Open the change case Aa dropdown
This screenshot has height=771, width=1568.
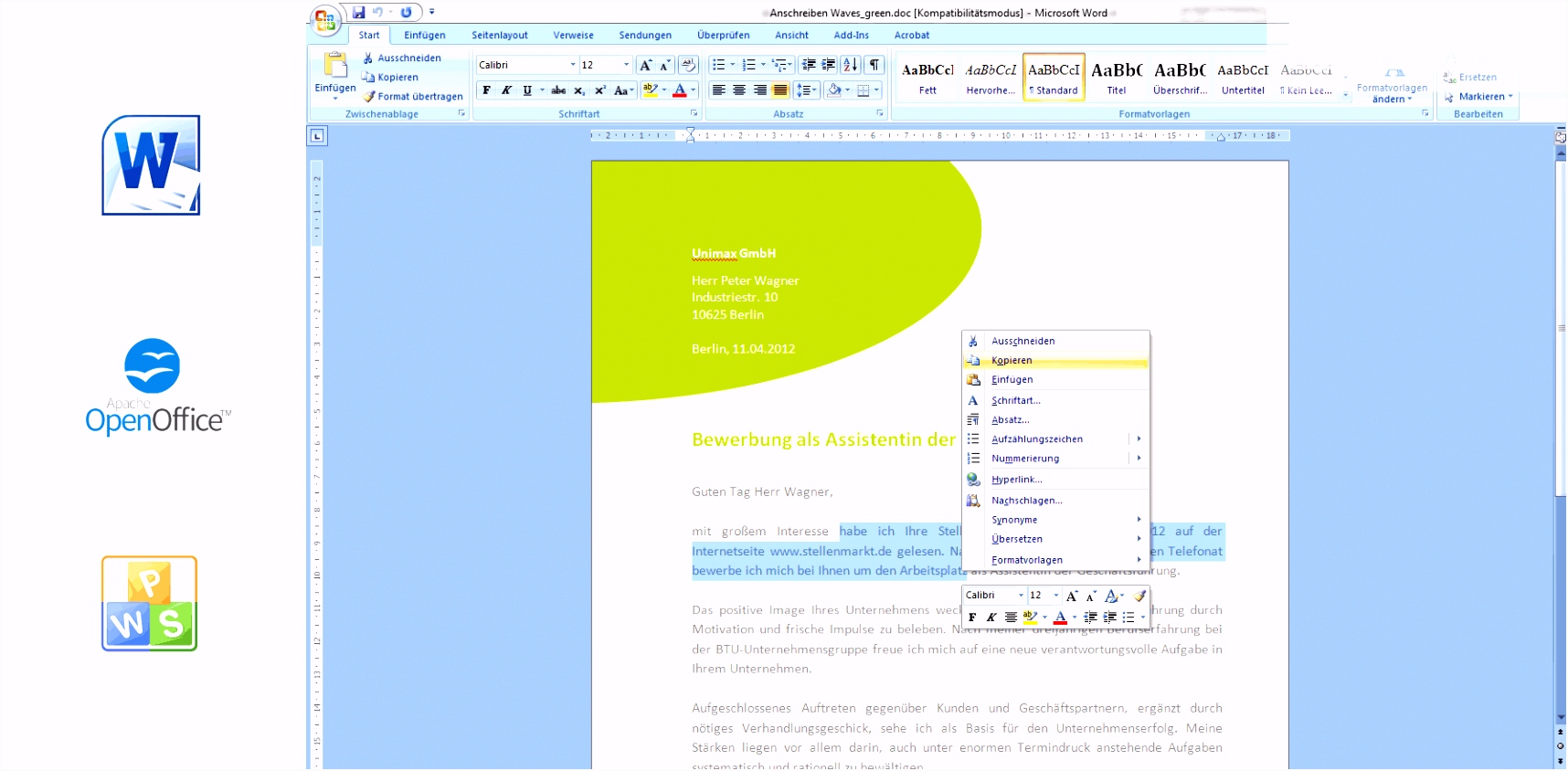624,90
